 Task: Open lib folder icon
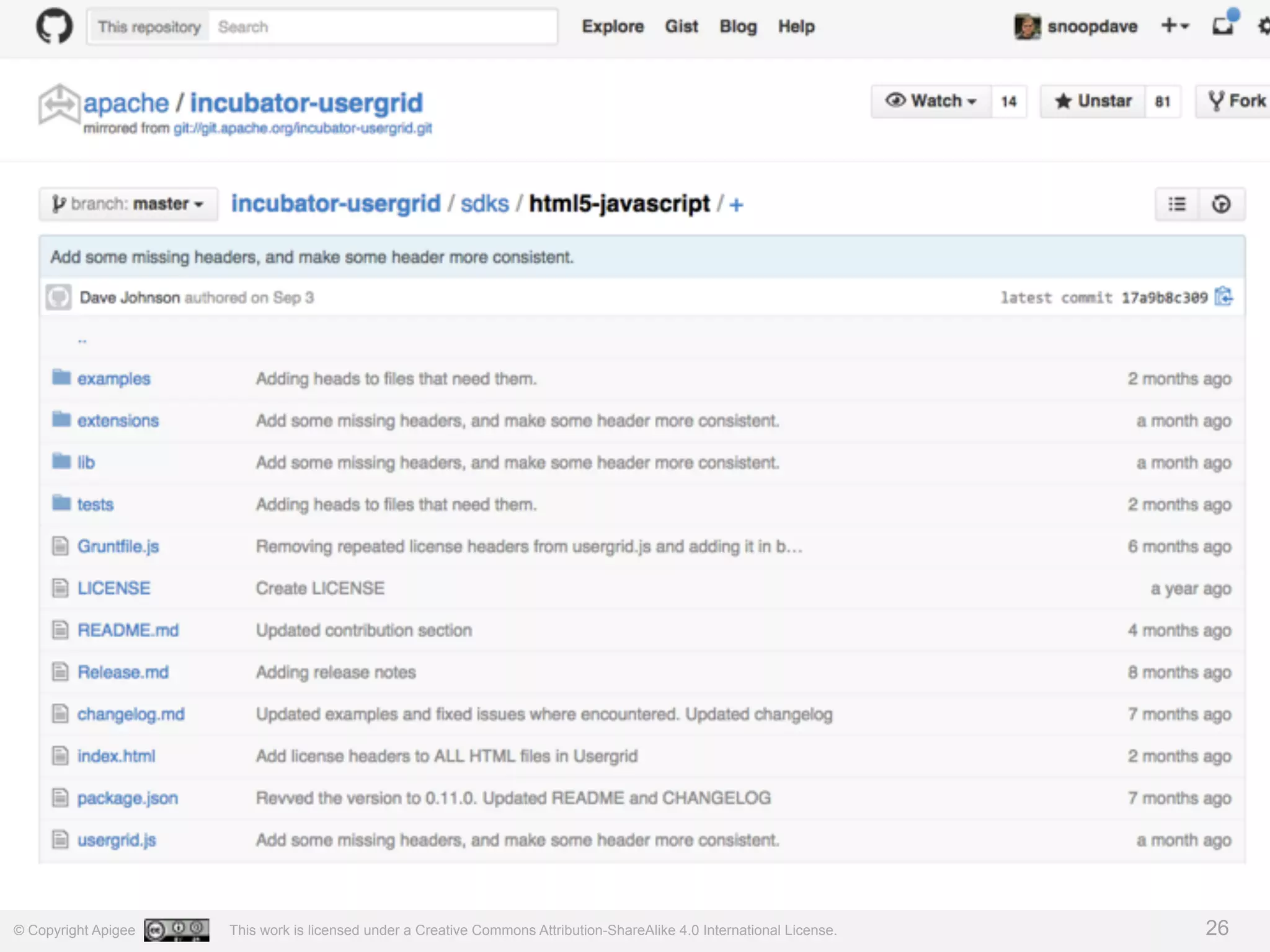pos(61,461)
